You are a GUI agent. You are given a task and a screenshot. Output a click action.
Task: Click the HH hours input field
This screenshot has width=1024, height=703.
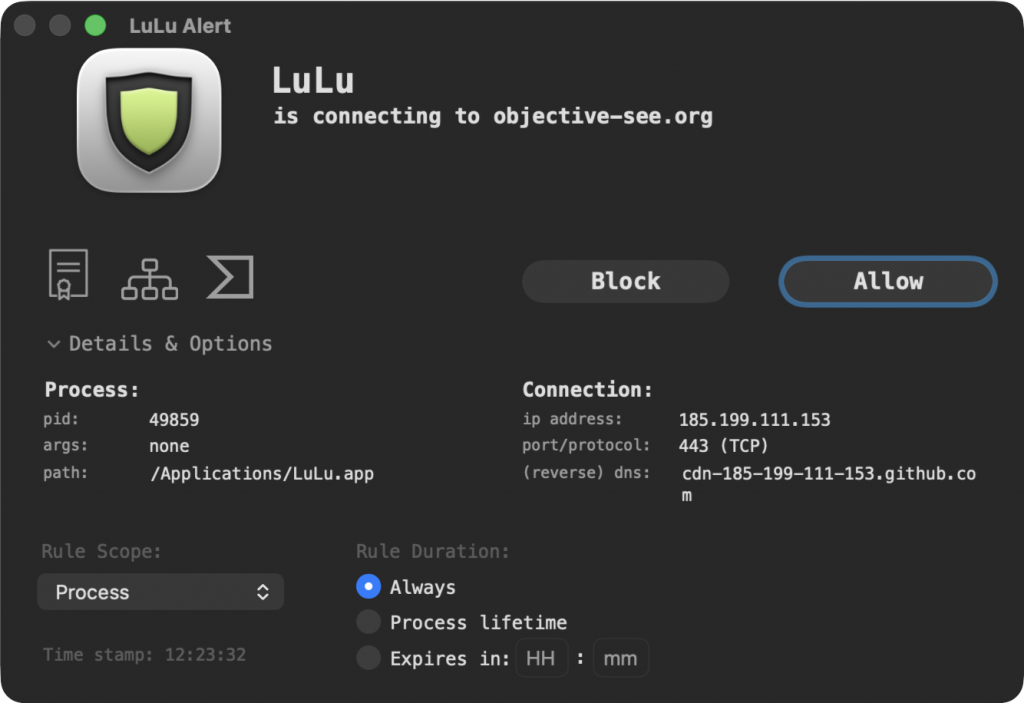(x=541, y=657)
